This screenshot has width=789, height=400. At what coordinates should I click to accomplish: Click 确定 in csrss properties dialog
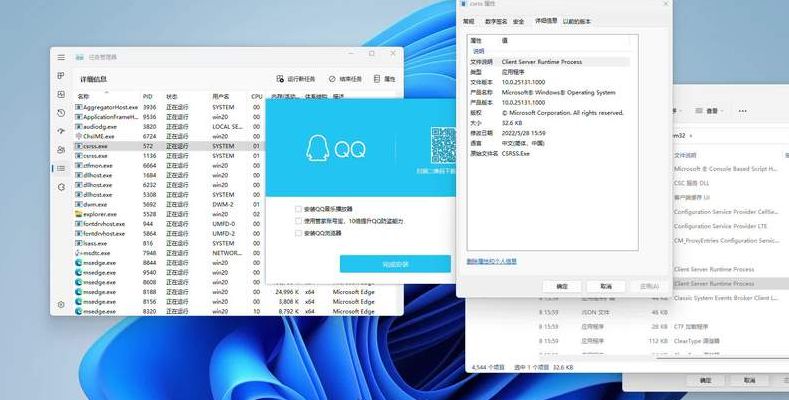(x=562, y=286)
